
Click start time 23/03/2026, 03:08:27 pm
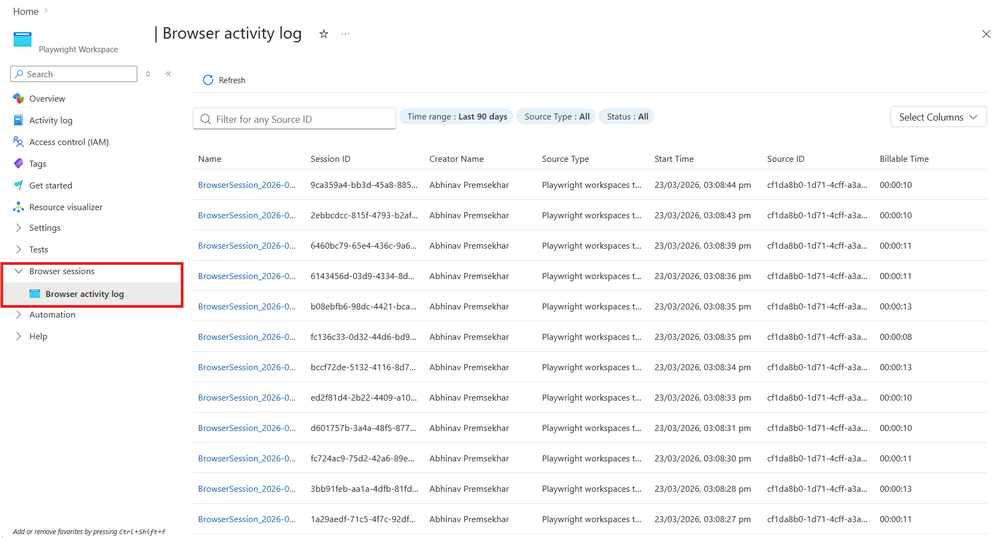(703, 519)
